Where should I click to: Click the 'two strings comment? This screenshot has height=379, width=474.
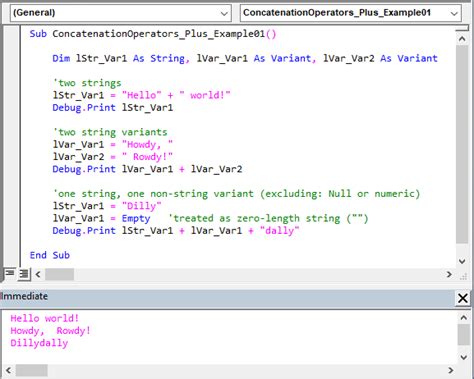pos(87,83)
